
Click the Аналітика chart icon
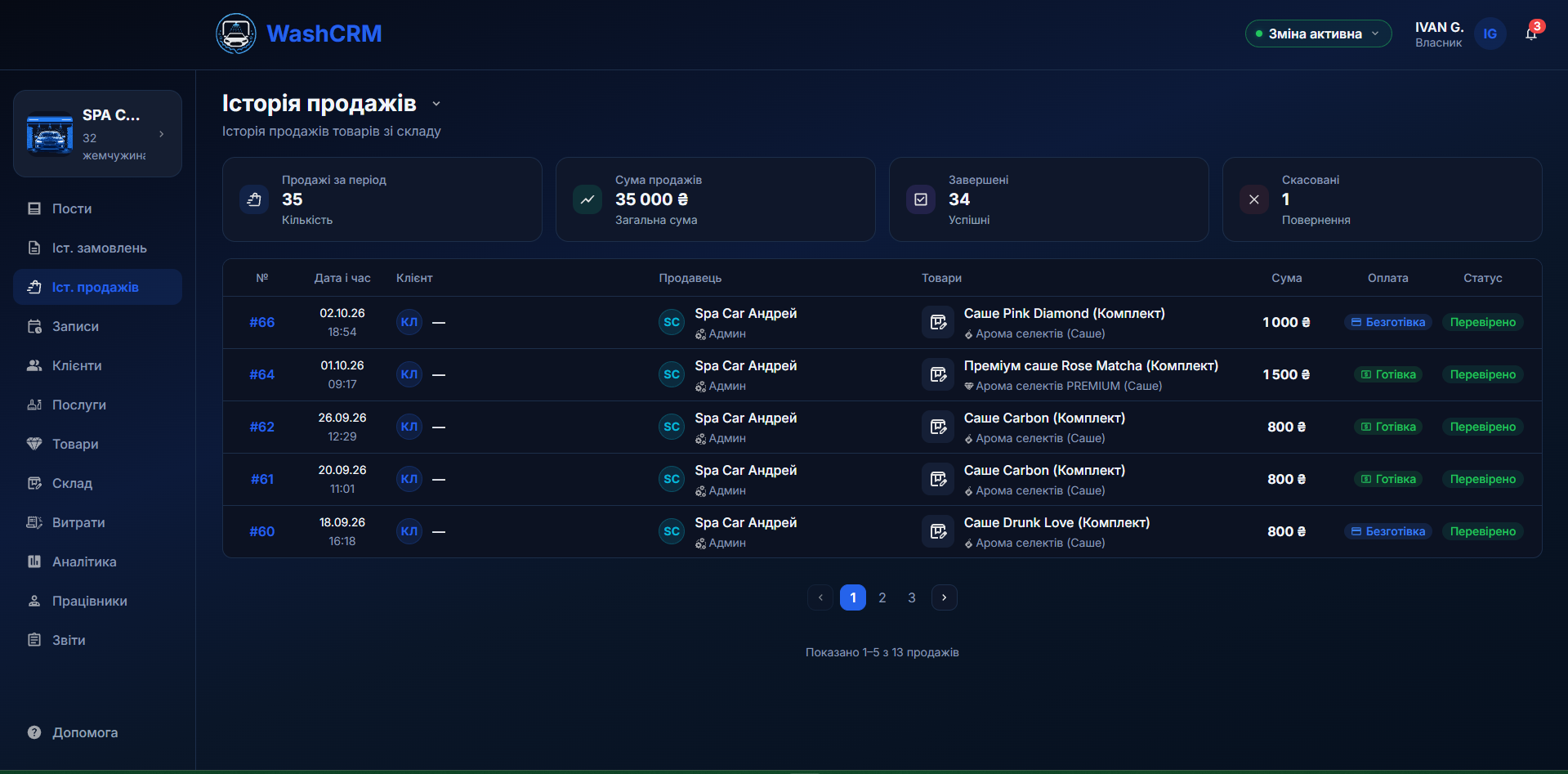click(x=34, y=561)
